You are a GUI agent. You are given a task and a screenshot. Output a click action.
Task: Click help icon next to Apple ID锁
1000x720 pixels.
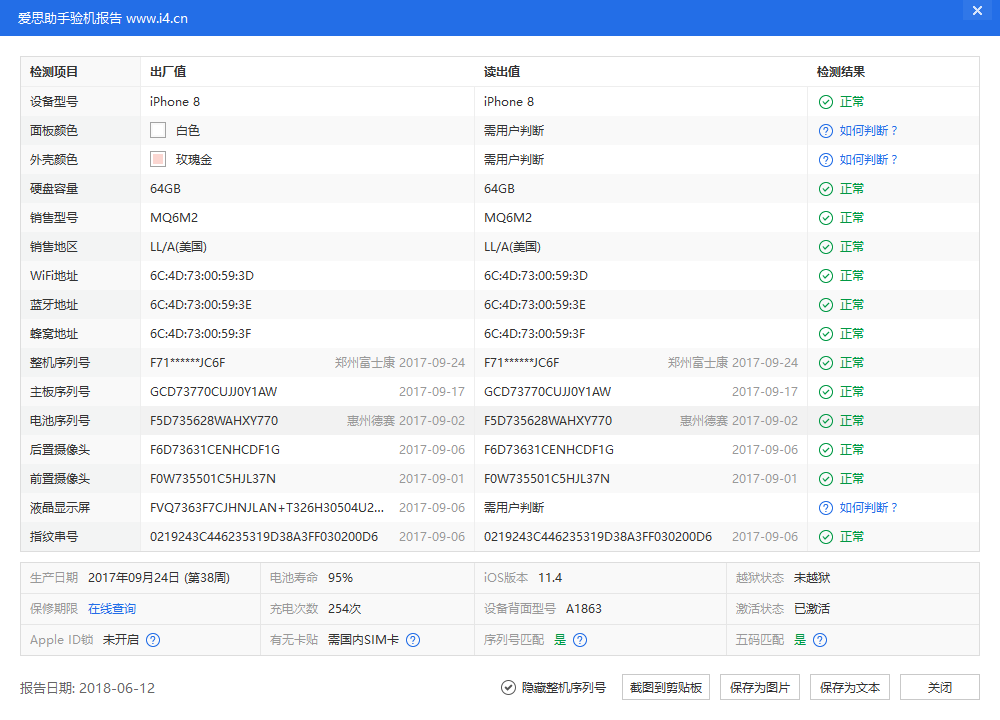coord(153,640)
